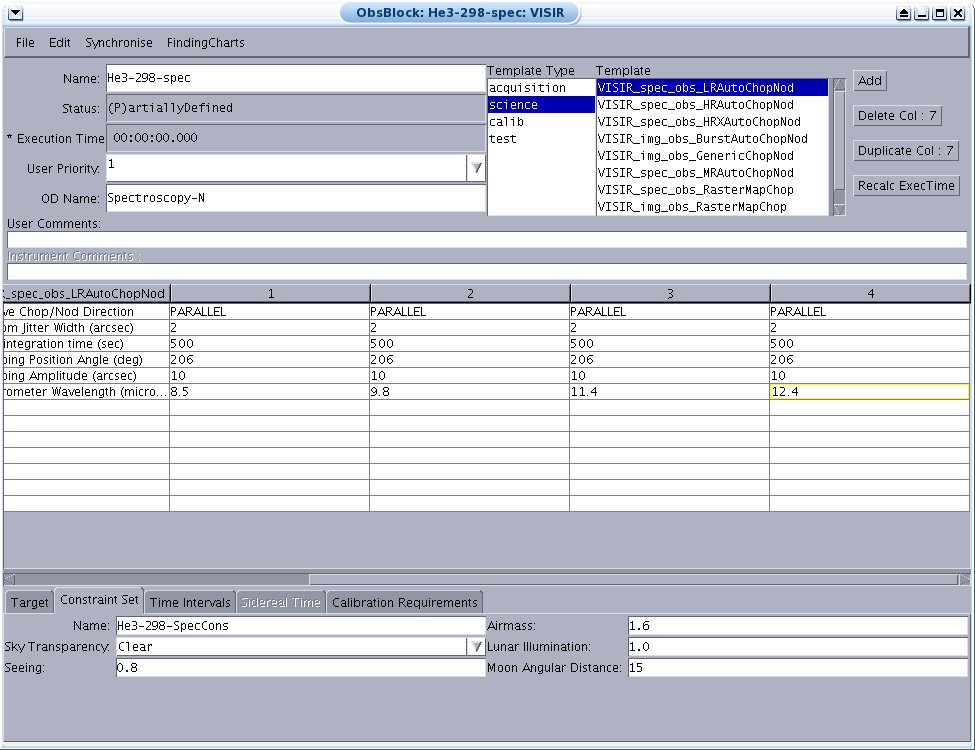The height and width of the screenshot is (750, 975).
Task: Select Chopping Amplitude 10 in column 4
Action: (x=869, y=376)
